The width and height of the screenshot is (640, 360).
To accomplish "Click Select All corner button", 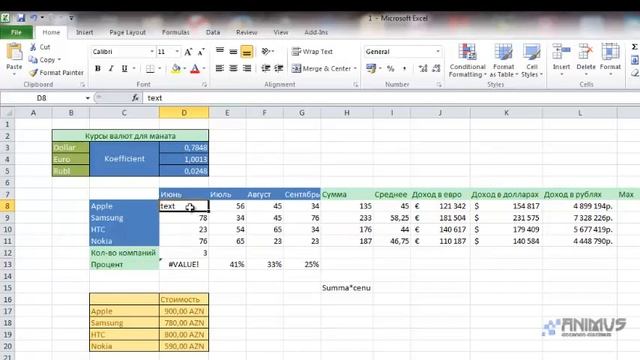I will (7, 113).
